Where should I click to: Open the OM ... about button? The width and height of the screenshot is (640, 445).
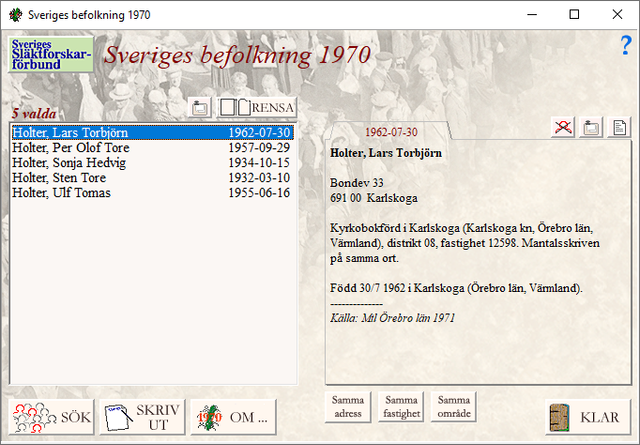[233, 417]
